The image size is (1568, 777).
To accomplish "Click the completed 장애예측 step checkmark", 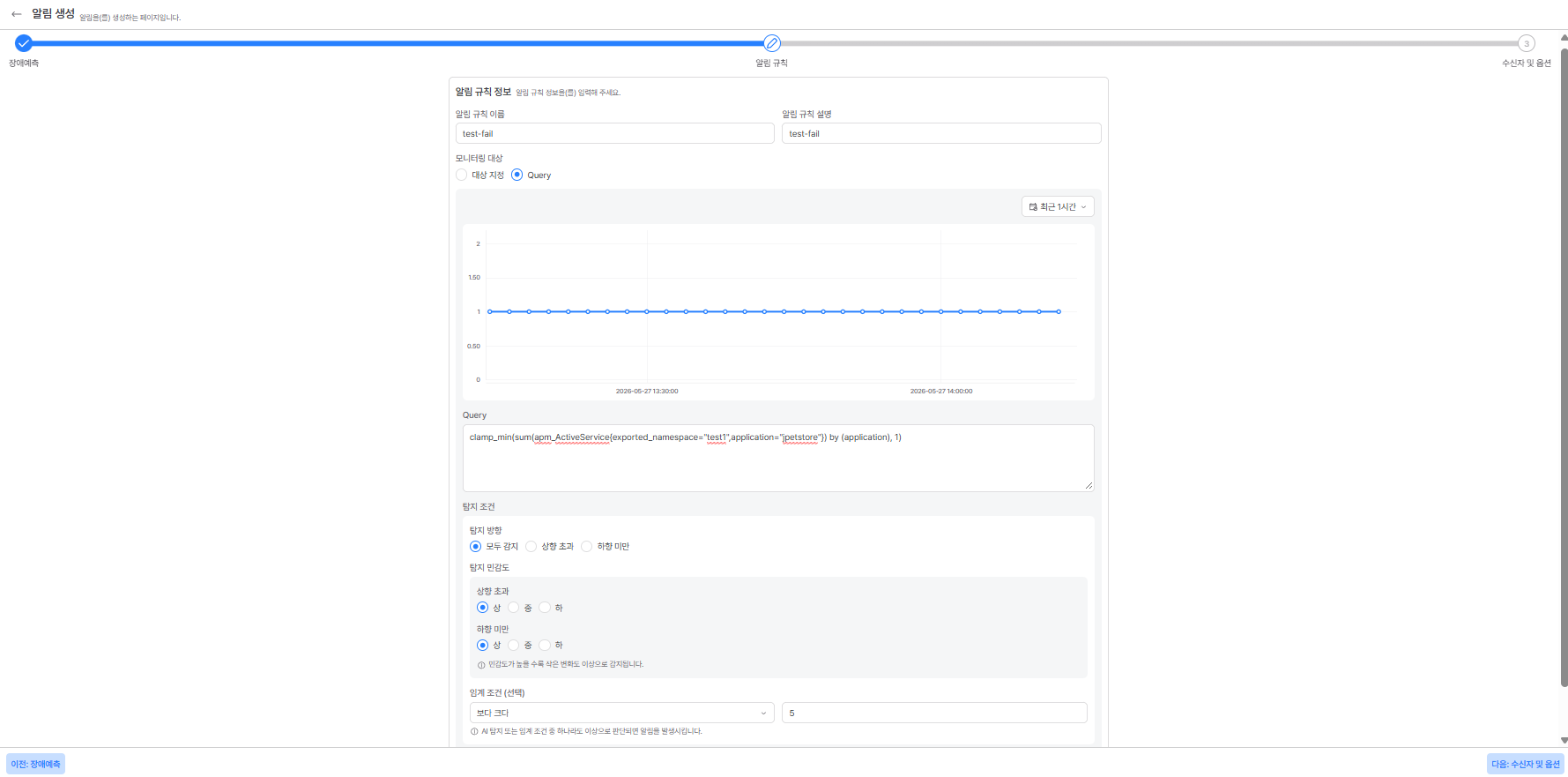I will point(24,43).
